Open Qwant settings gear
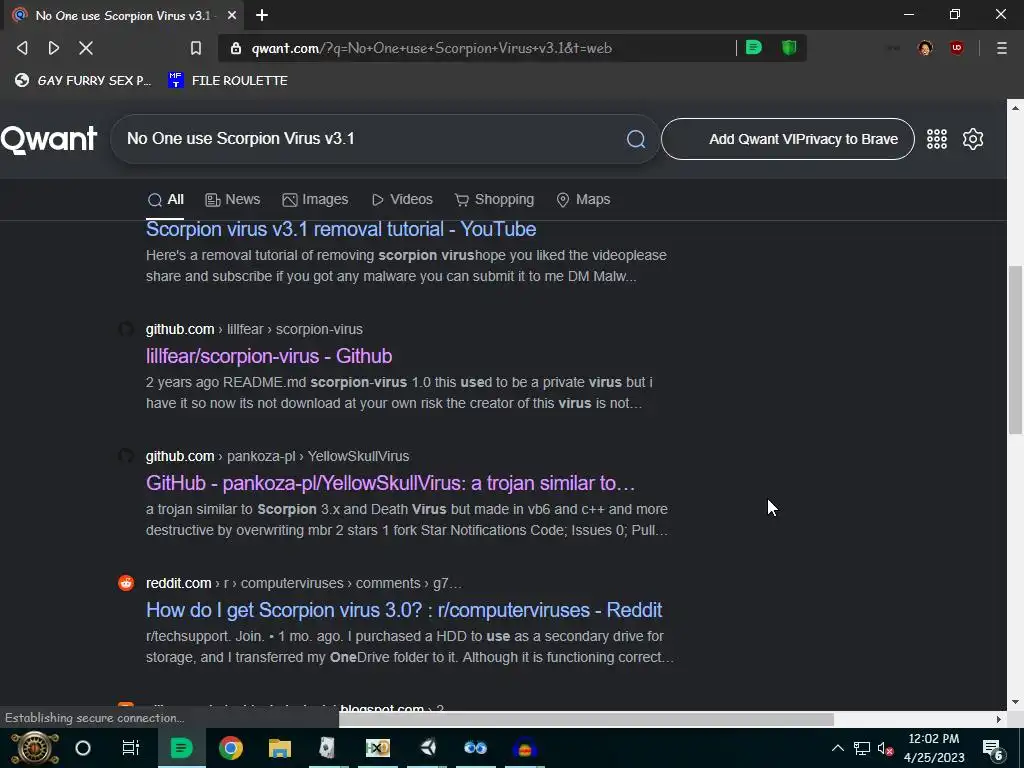This screenshot has height=768, width=1024. 972,138
